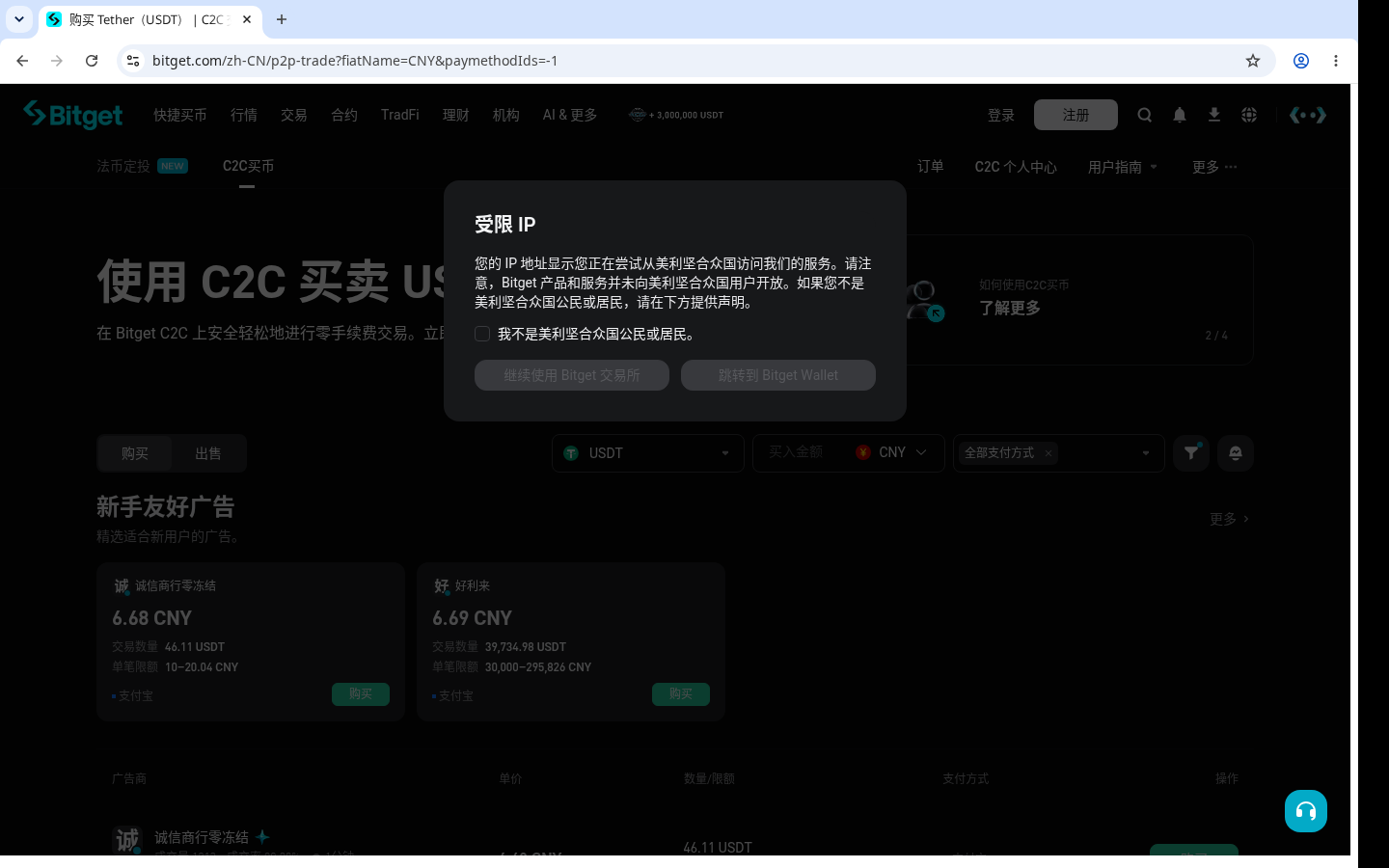This screenshot has height=868, width=1389.
Task: Open a new browser tab
Action: coord(282,19)
